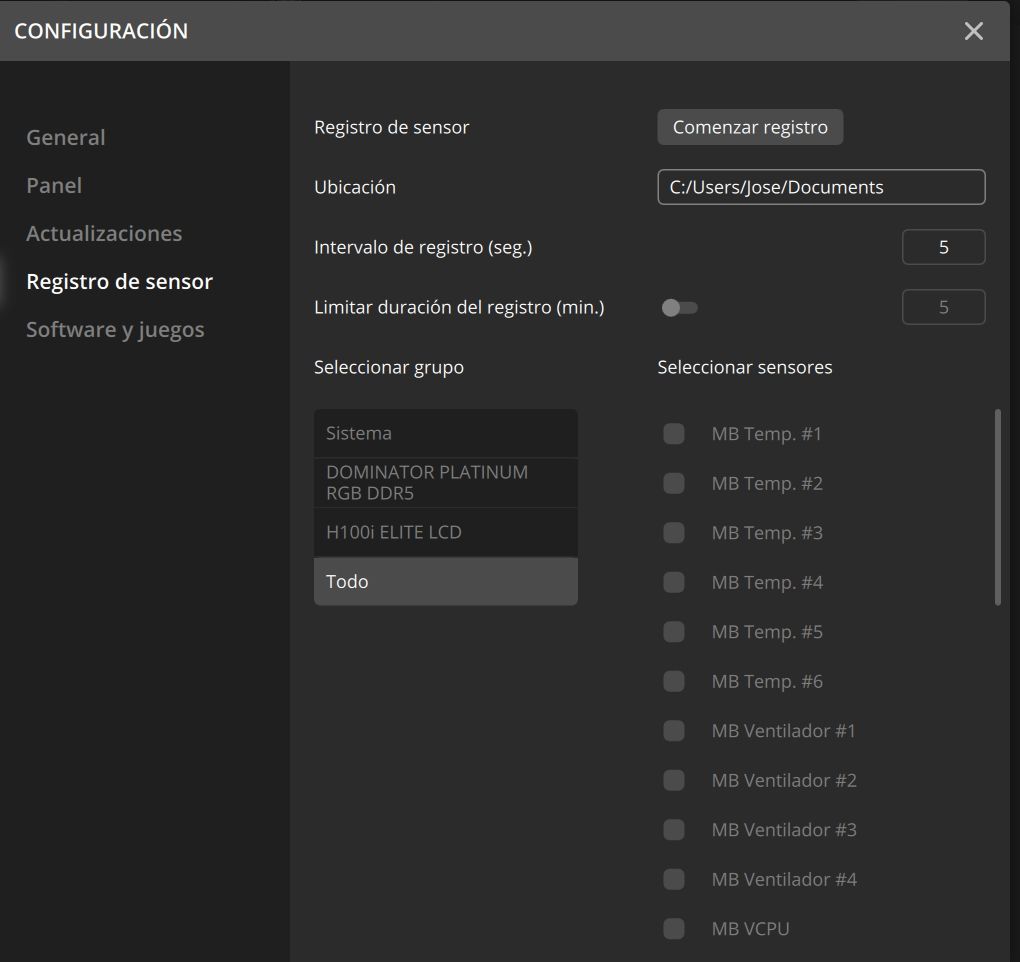Open the Panel settings section
1020x962 pixels.
tap(54, 185)
